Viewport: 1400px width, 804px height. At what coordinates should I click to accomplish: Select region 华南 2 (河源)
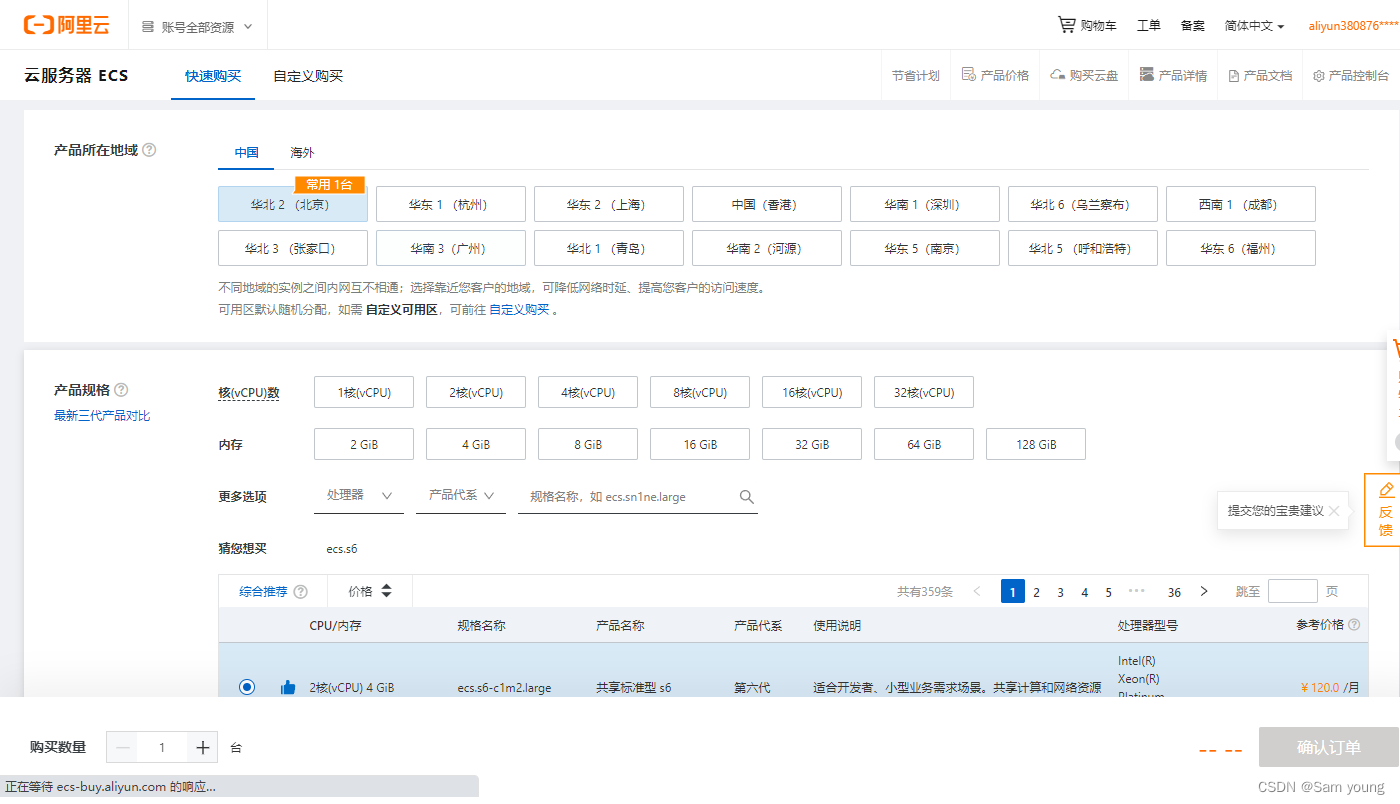(x=767, y=248)
